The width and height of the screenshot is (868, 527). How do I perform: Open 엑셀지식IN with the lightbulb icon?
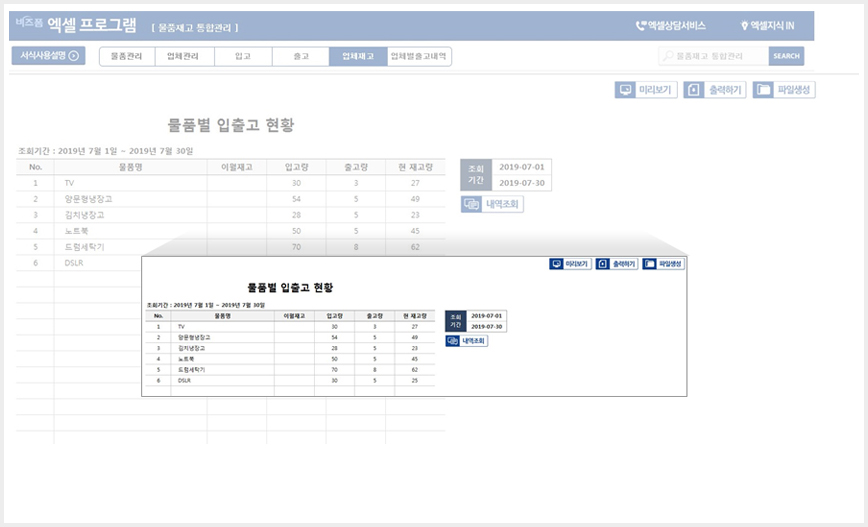click(x=767, y=25)
